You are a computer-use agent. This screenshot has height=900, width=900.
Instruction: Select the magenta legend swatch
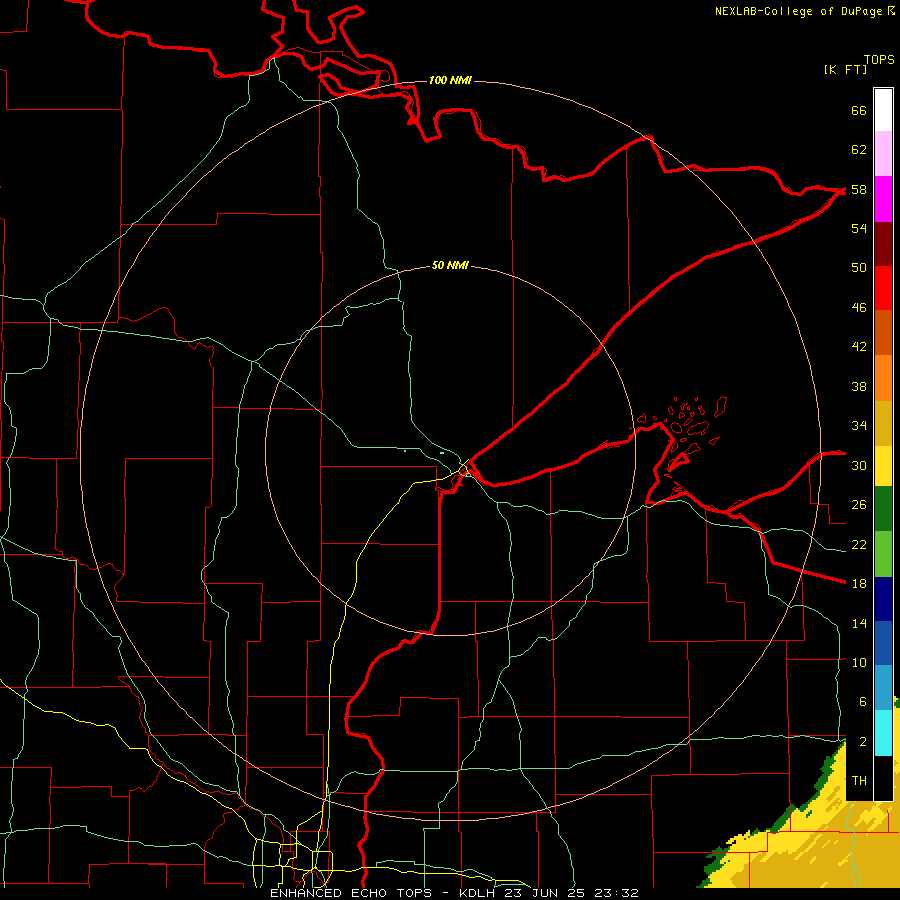coord(883,199)
